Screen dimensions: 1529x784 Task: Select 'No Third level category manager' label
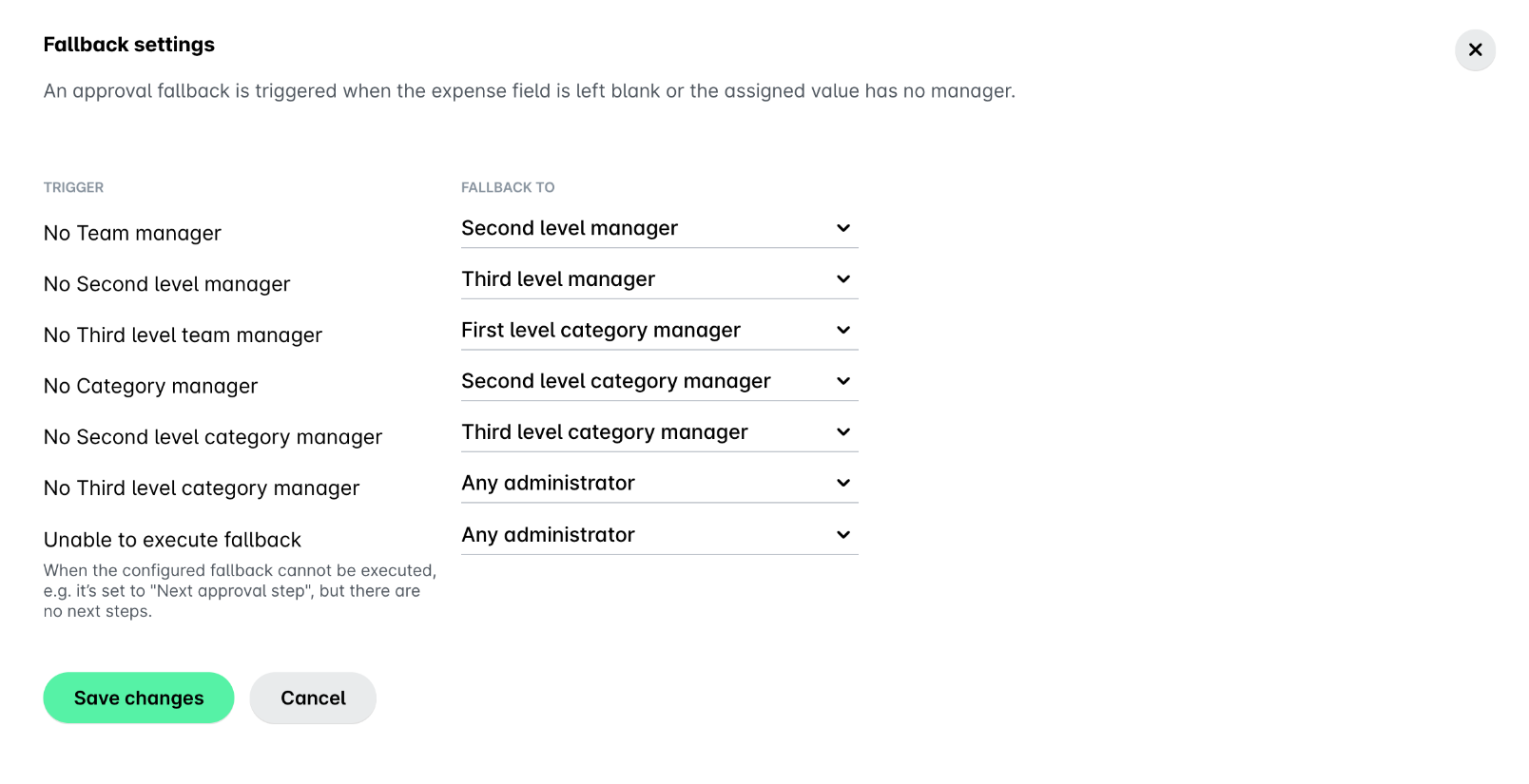(x=202, y=488)
